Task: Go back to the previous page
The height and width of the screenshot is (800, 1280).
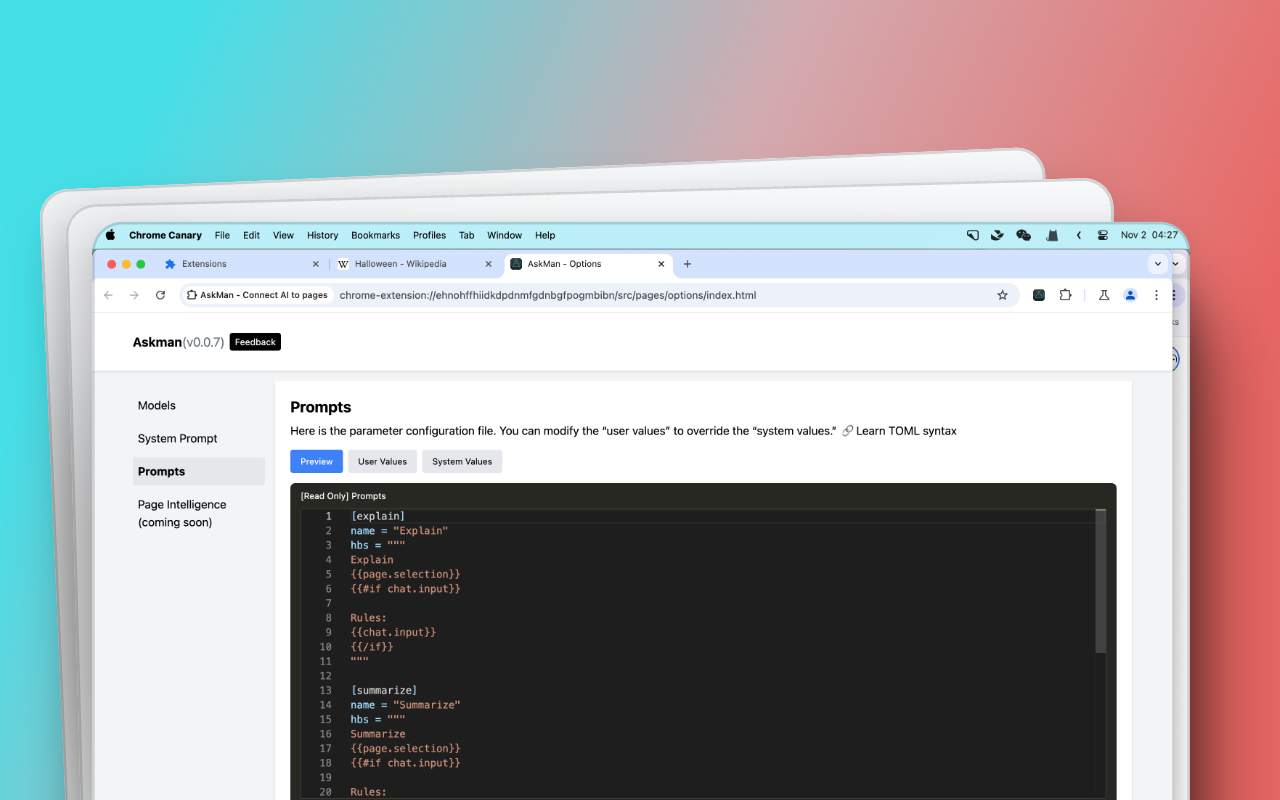Action: coord(108,295)
